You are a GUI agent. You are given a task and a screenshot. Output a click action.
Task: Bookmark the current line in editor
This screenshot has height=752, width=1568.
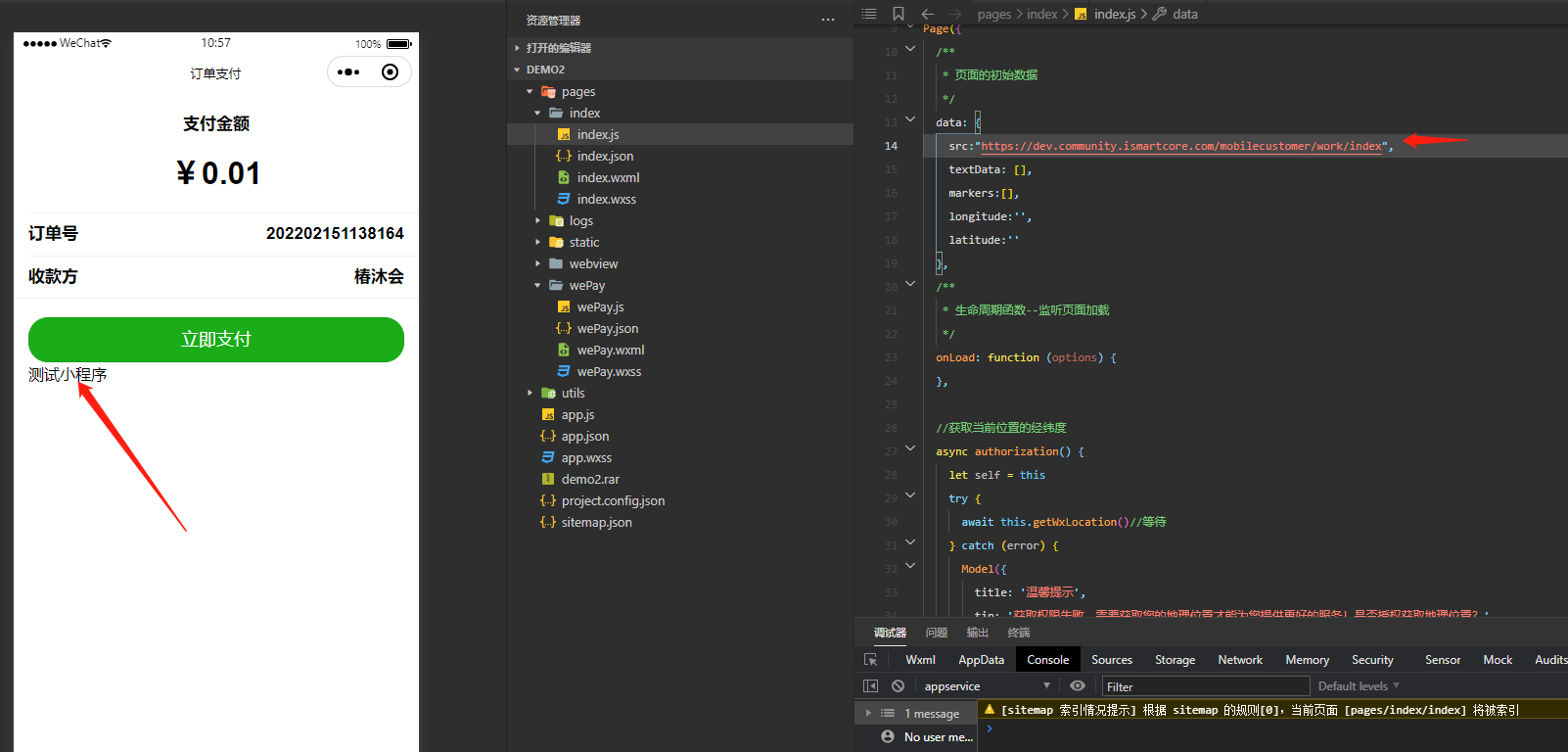(899, 14)
